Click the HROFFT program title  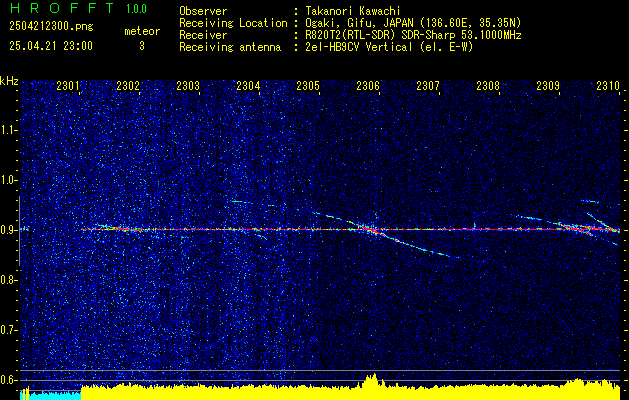[62, 8]
